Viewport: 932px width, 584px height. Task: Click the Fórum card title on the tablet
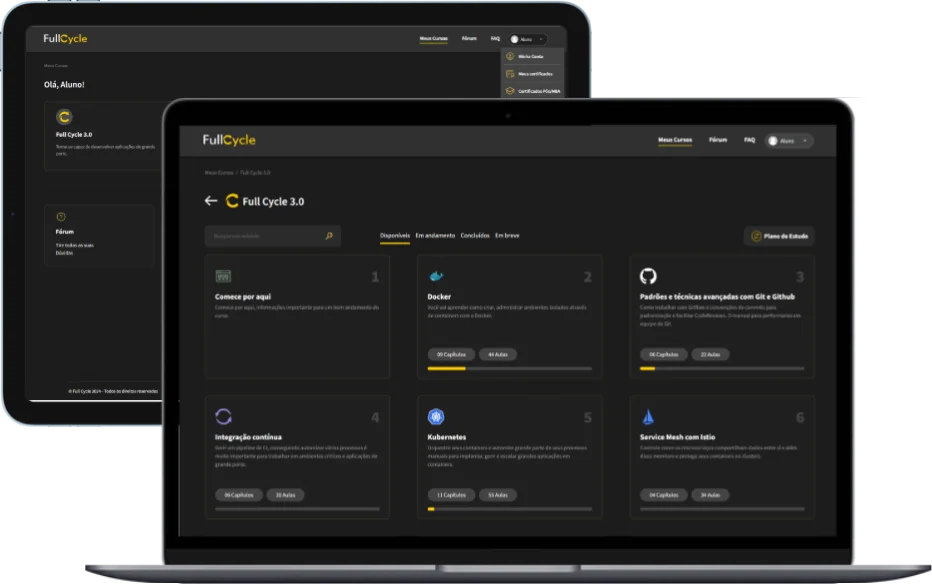65,232
